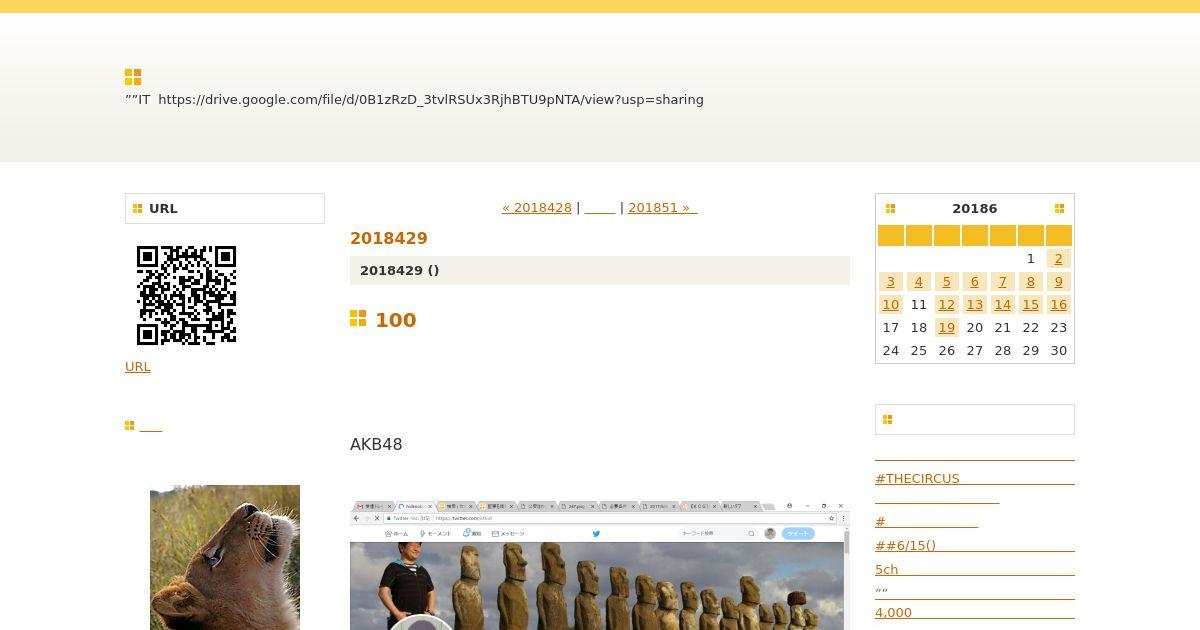Image resolution: width=1200 pixels, height=630 pixels.
Task: Go to next month using calendar right icon
Action: pyautogui.click(x=1059, y=208)
